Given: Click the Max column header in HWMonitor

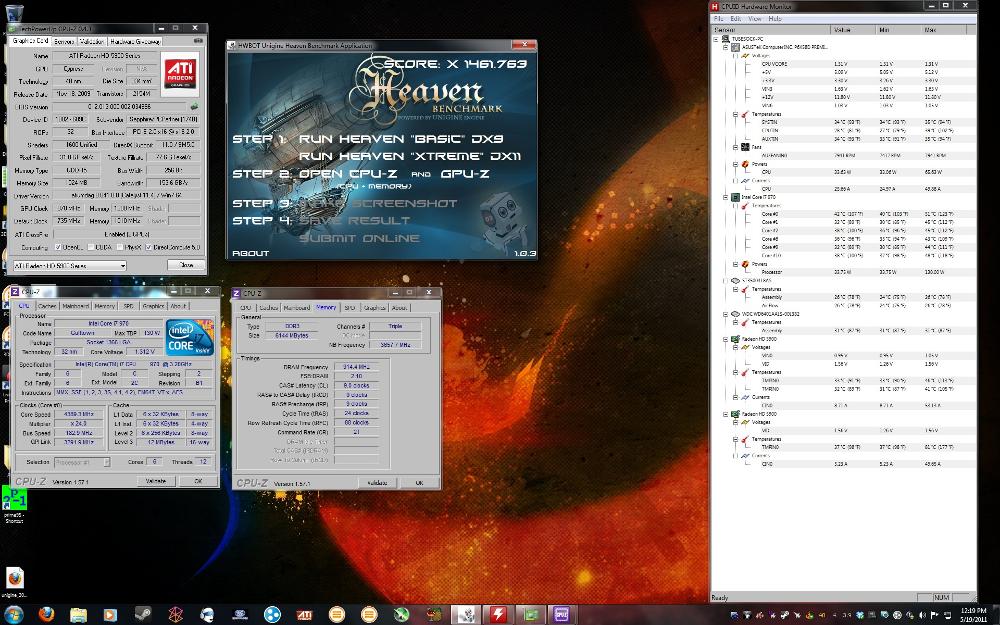Looking at the screenshot, I should pyautogui.click(x=946, y=30).
